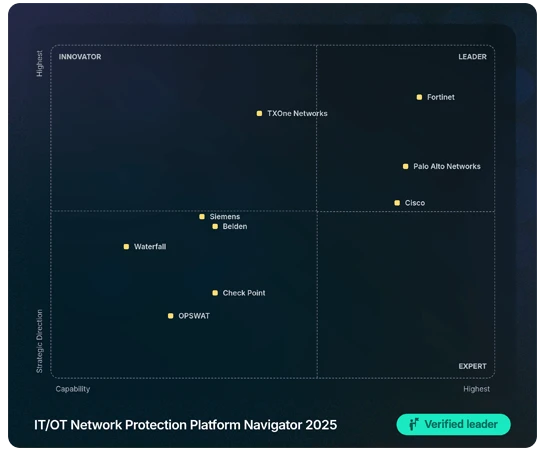Click the LEADER quadrant label
The image size is (544, 451).
point(472,57)
